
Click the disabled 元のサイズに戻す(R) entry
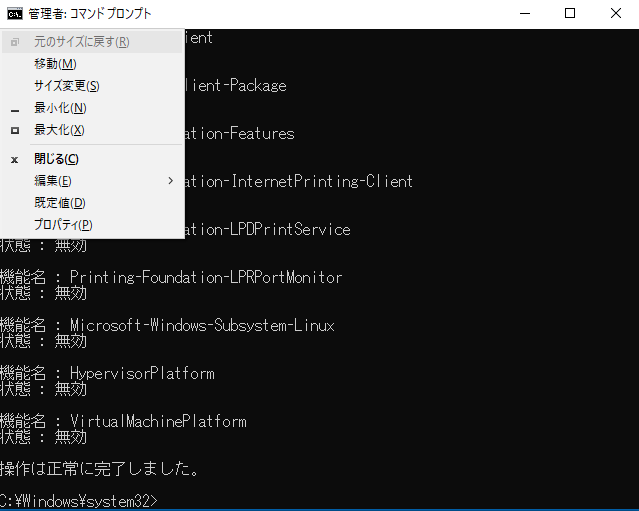pos(92,42)
